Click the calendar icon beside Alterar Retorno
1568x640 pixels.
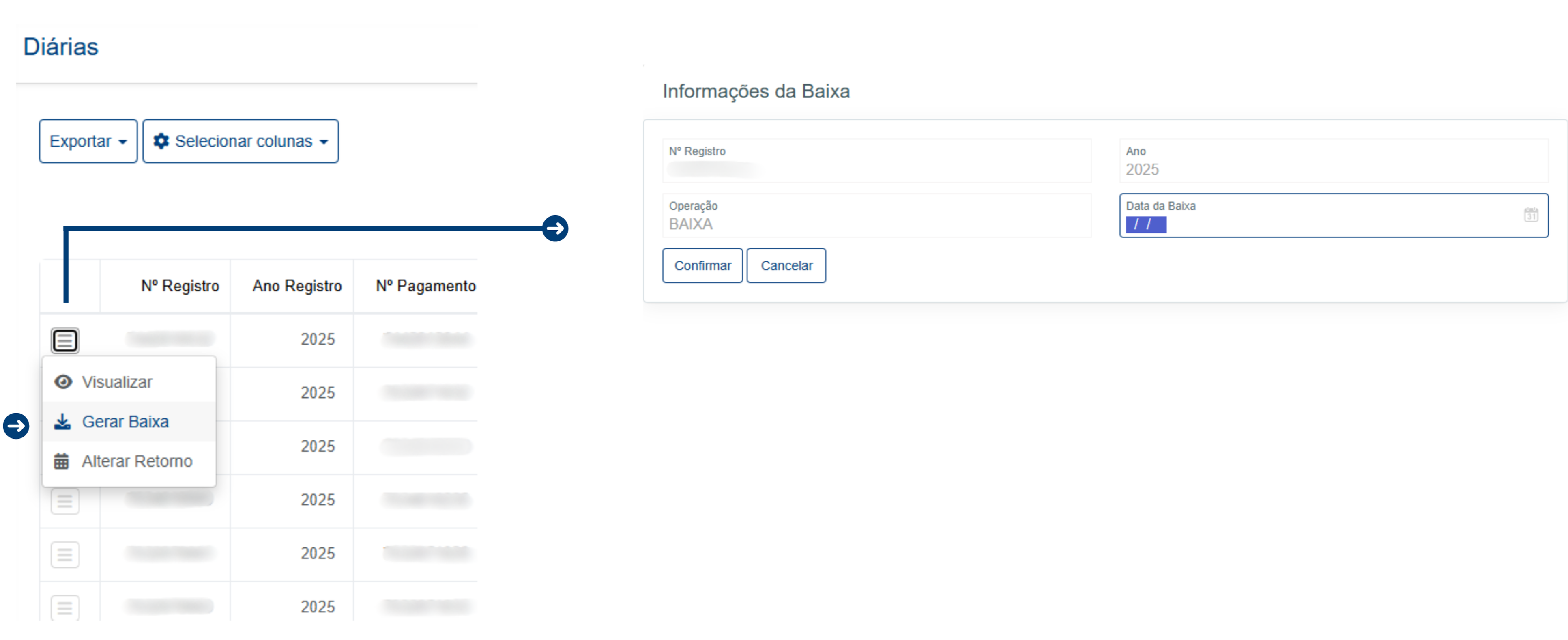point(62,461)
